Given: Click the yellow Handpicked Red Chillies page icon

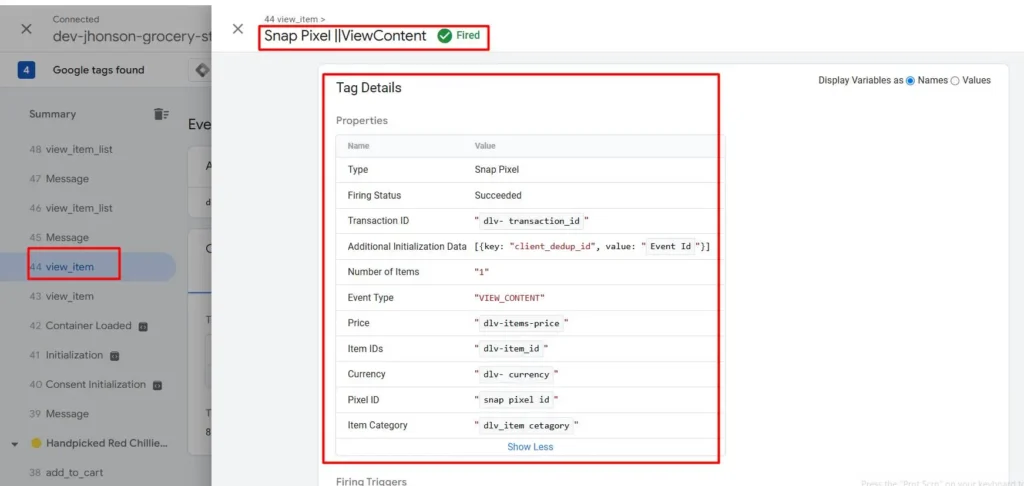Looking at the screenshot, I should point(35,444).
